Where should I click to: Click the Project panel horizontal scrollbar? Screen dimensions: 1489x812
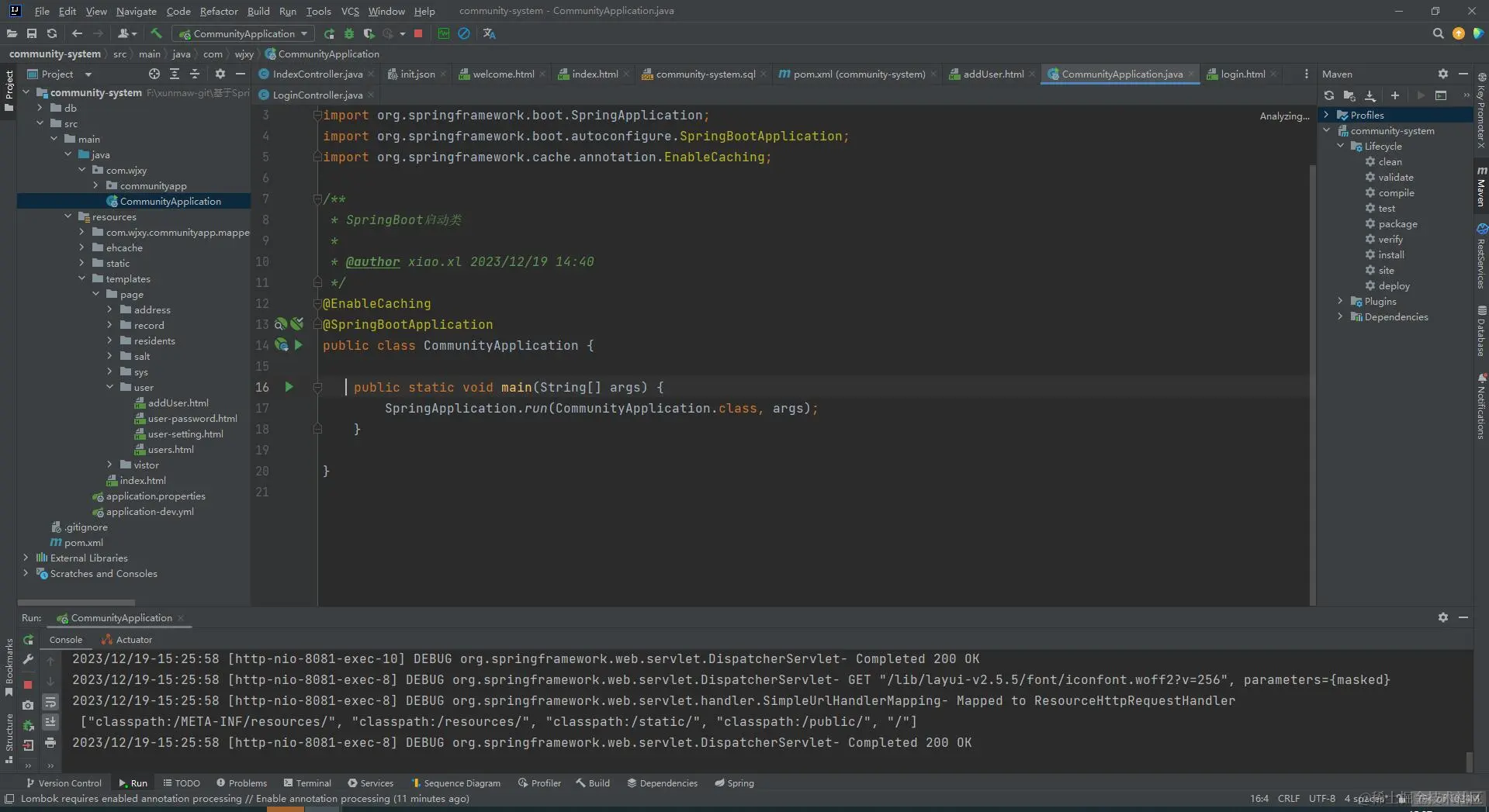(76, 602)
